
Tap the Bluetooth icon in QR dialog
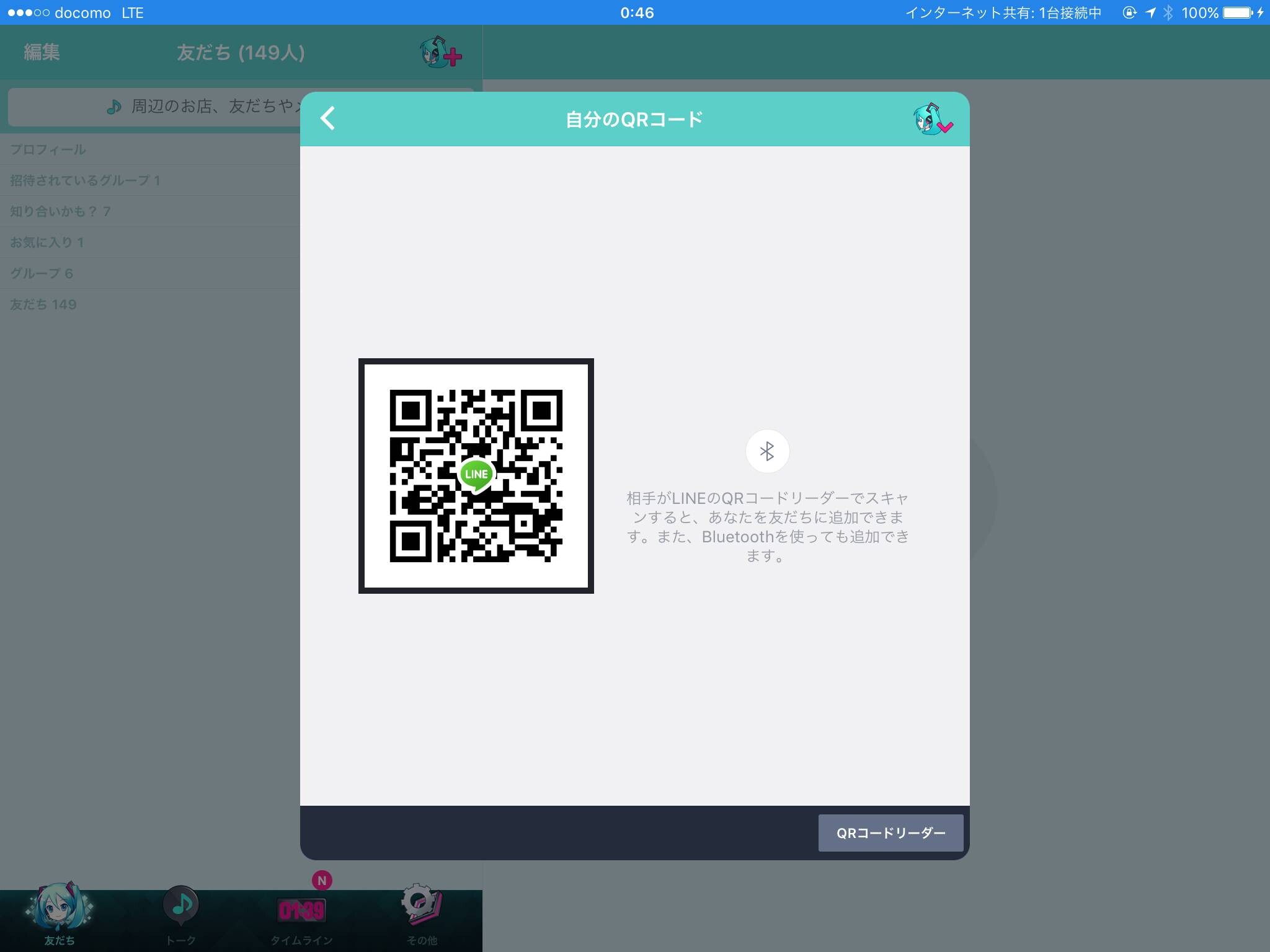tap(767, 451)
